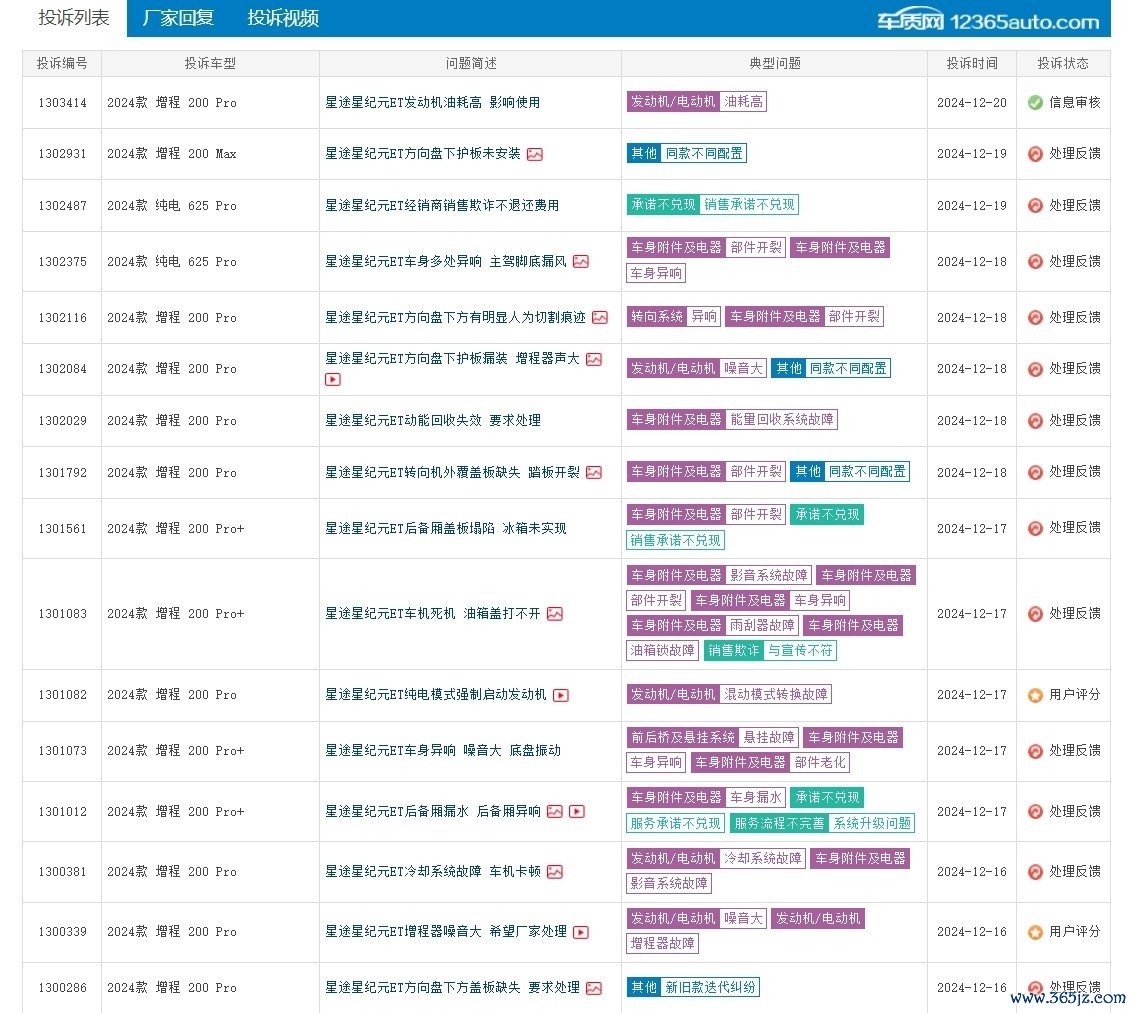Image resolution: width=1133 pixels, height=1013 pixels.
Task: Click the 销售承诺不兑现 tag for complaint 1302487
Action: tap(749, 204)
